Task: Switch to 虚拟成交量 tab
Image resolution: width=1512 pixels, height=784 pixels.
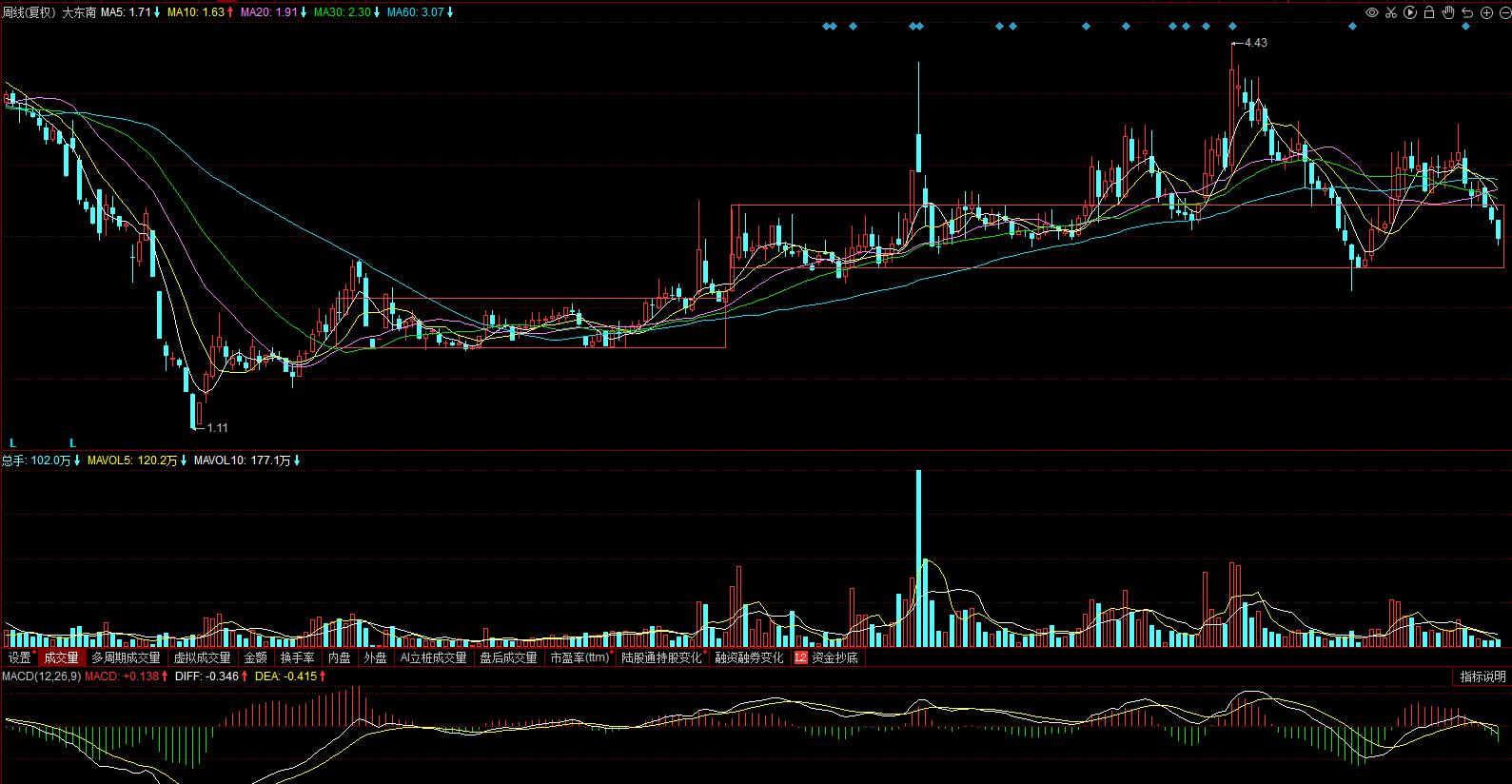Action: [203, 657]
